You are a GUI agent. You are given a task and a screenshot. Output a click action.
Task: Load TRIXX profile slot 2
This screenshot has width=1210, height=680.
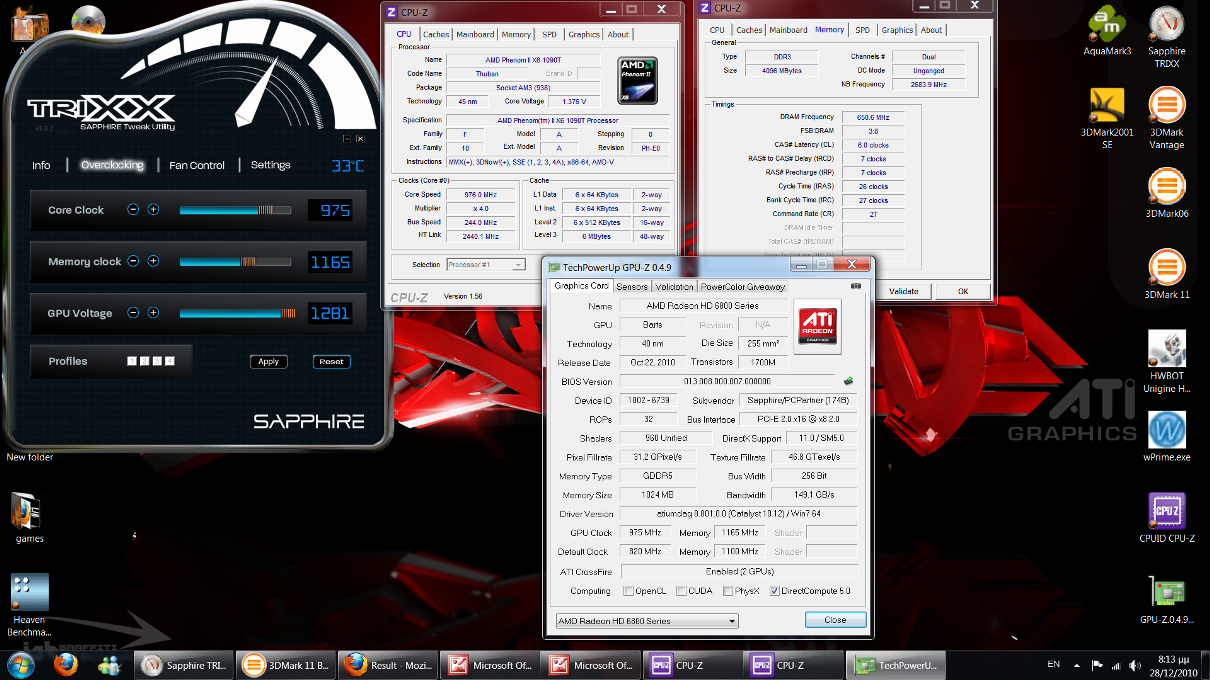tap(145, 361)
